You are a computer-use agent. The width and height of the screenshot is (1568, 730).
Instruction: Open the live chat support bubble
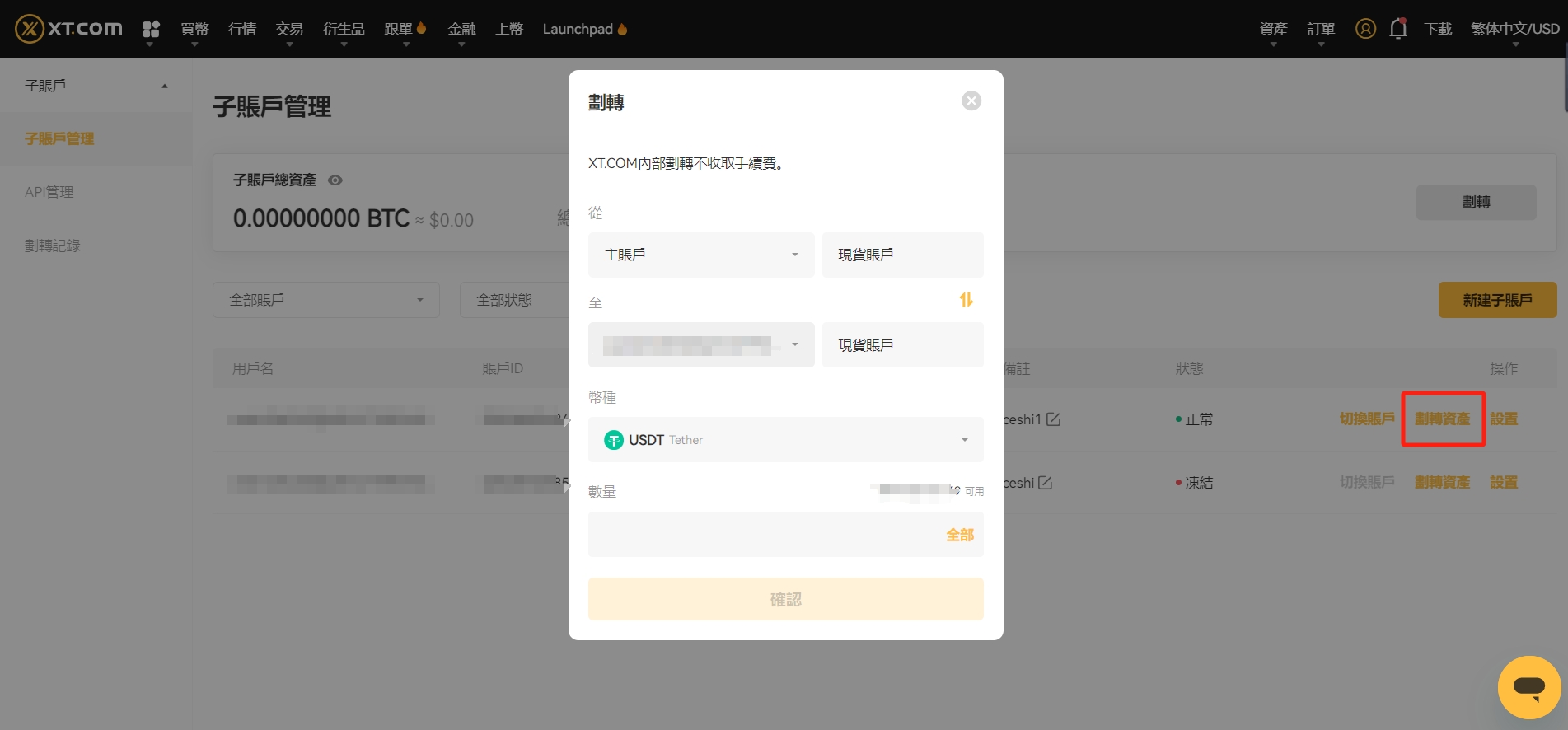tap(1529, 687)
